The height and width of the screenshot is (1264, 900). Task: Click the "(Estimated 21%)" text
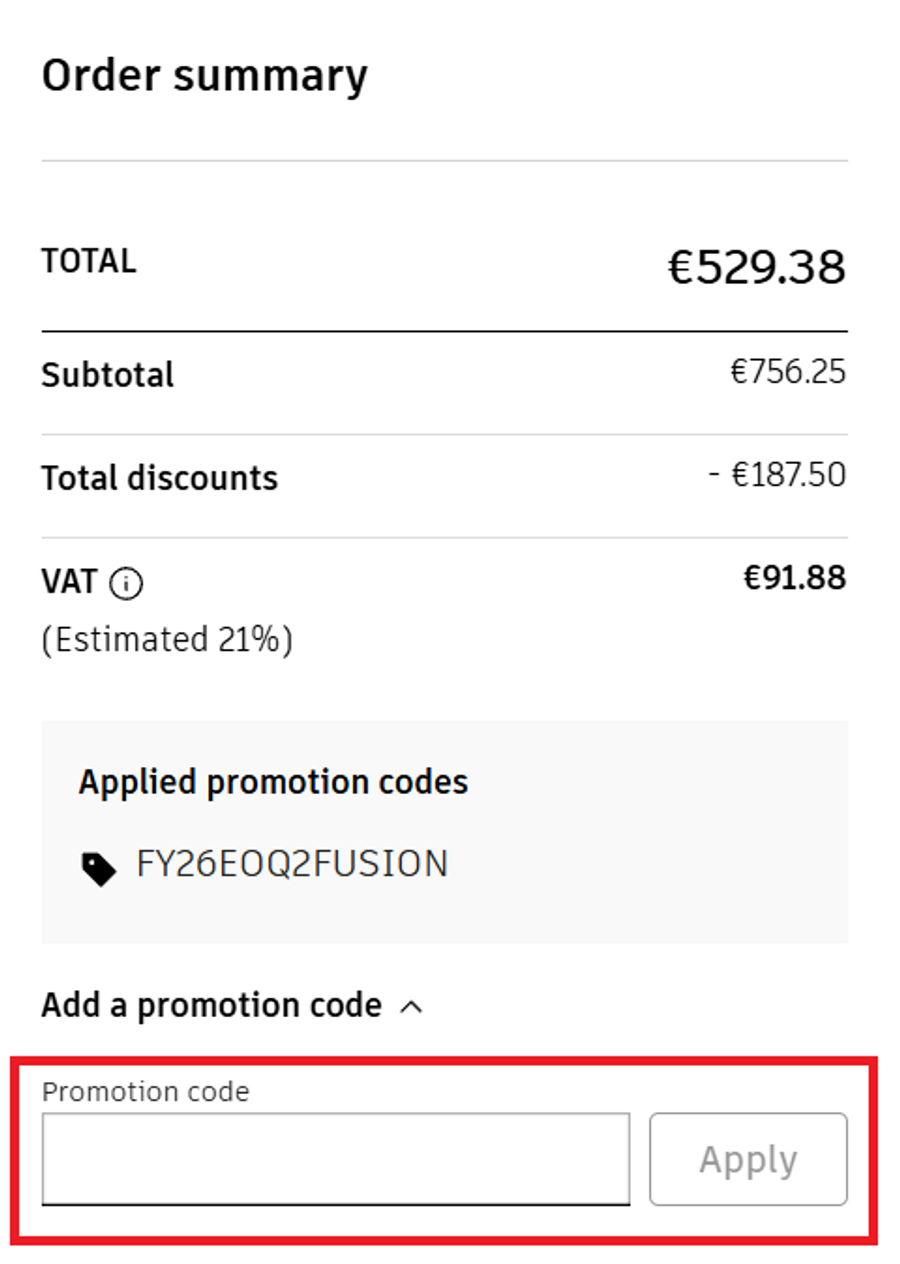(x=166, y=639)
